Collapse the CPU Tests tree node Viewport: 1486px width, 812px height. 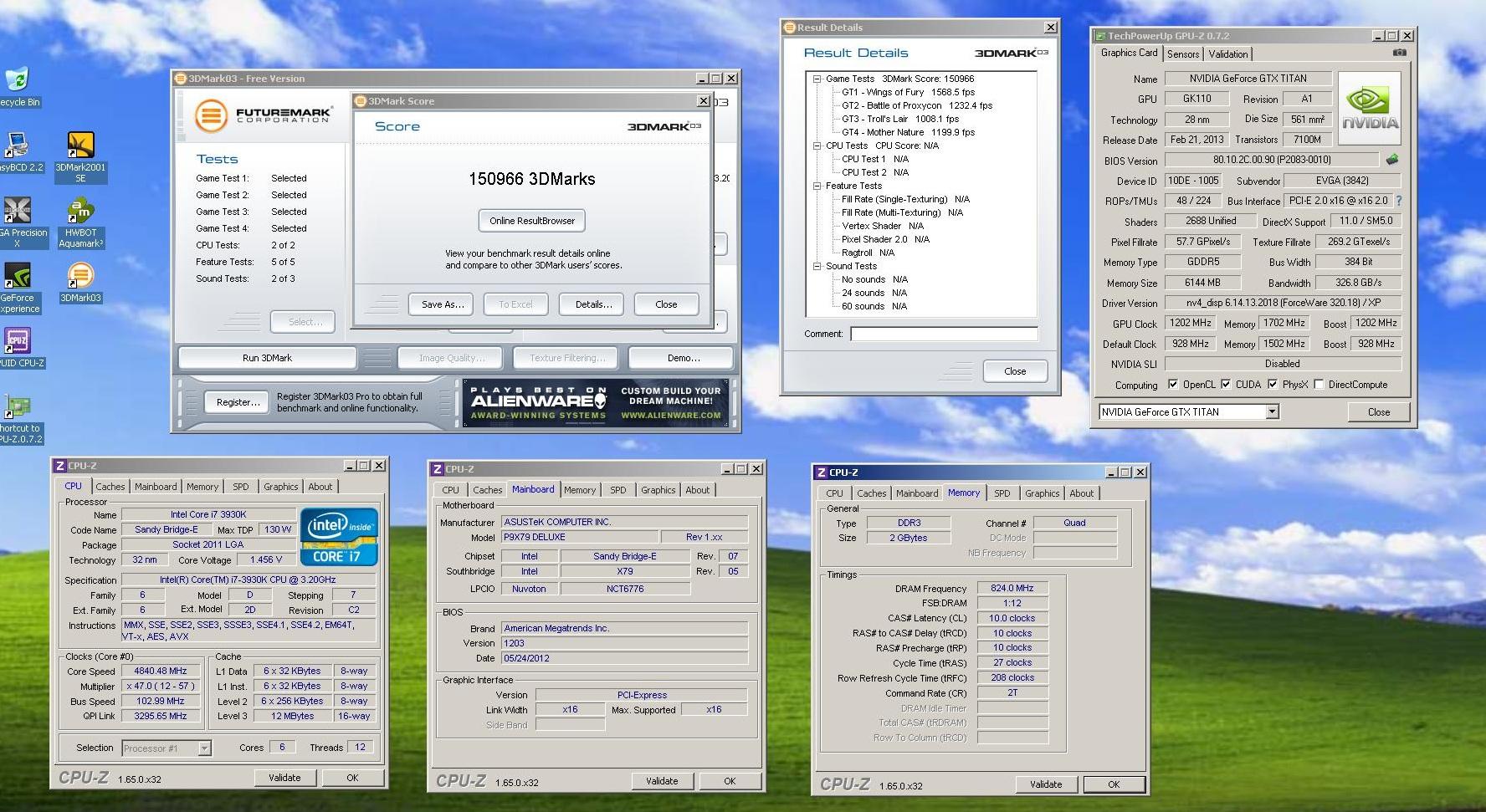(x=817, y=146)
